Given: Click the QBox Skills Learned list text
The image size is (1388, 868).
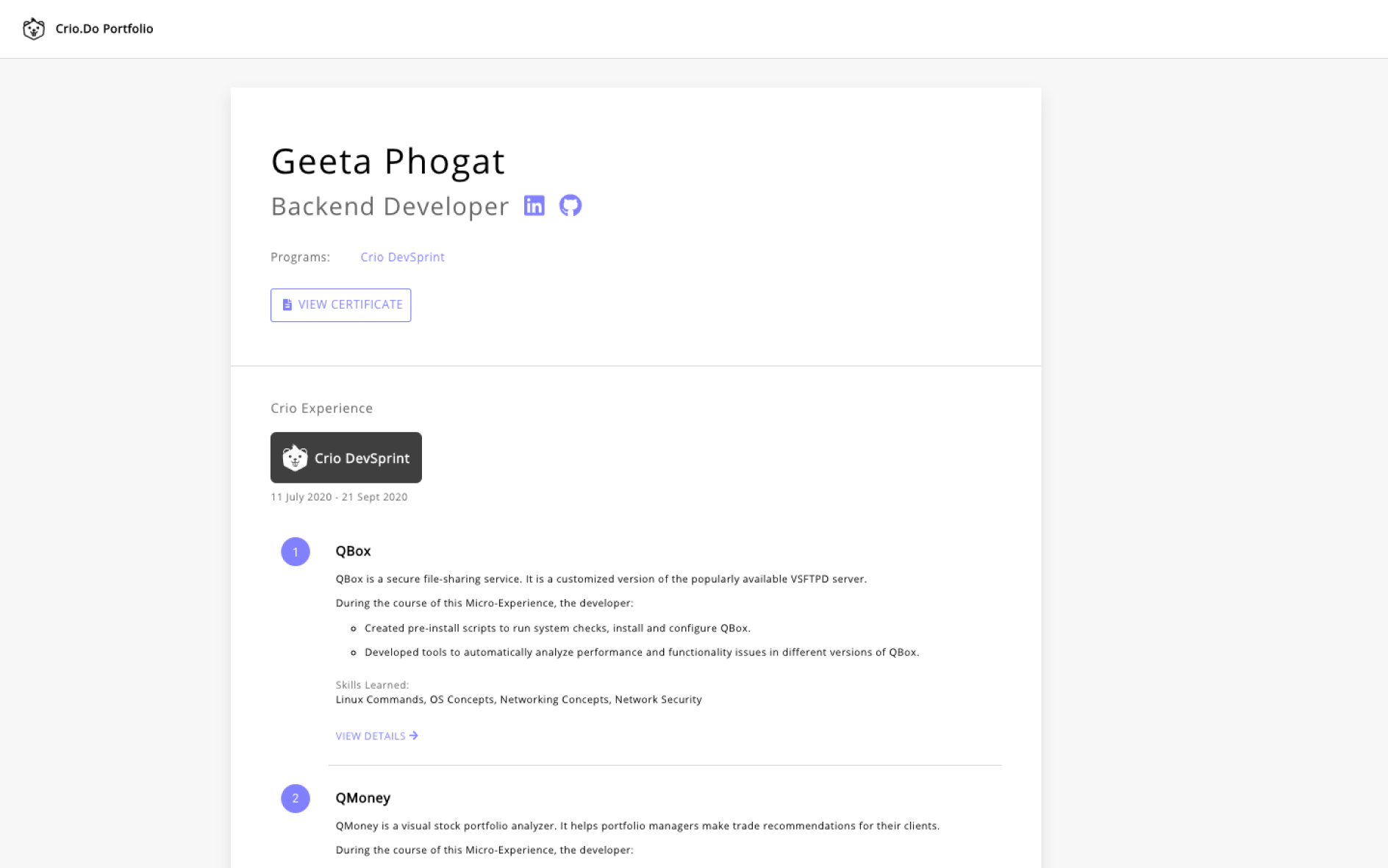Looking at the screenshot, I should coord(518,700).
